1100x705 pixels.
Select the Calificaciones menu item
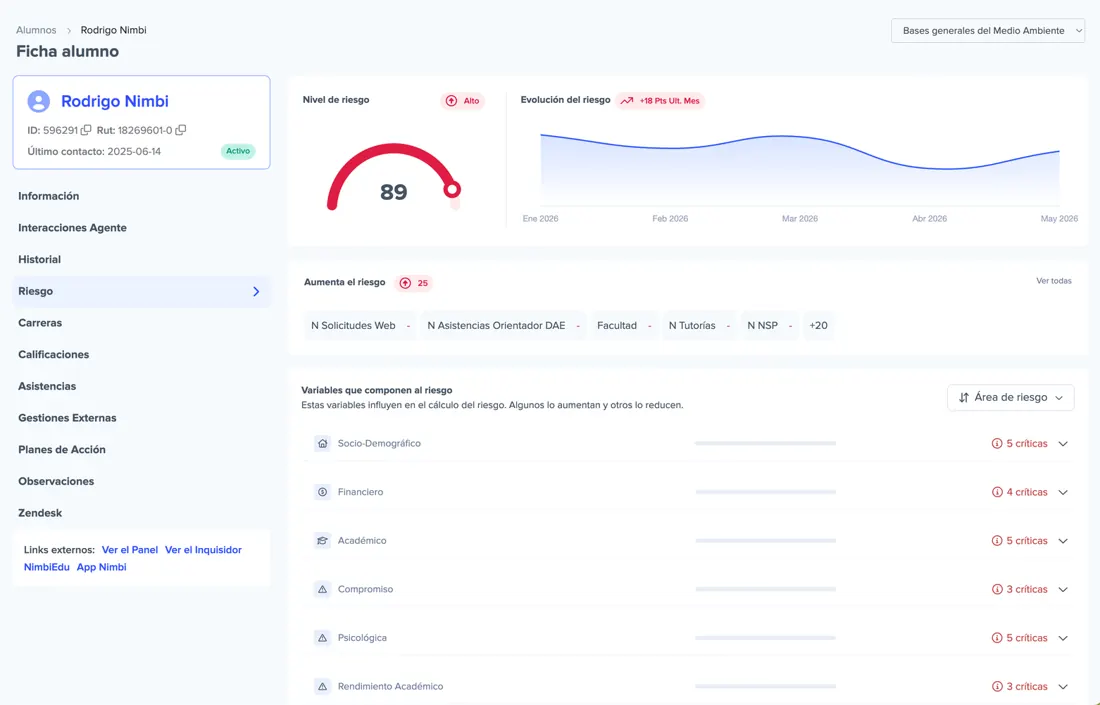(141, 354)
